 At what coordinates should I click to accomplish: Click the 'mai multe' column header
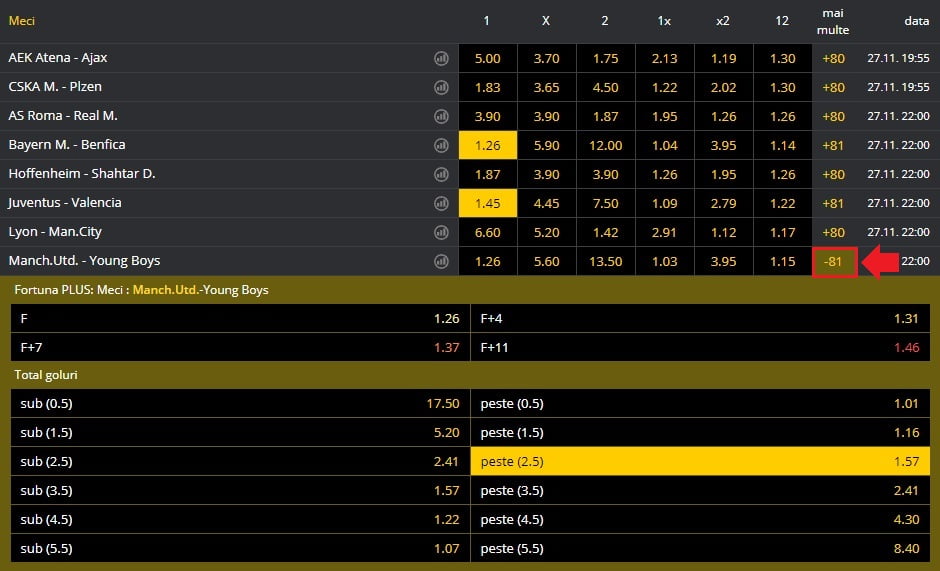point(833,21)
